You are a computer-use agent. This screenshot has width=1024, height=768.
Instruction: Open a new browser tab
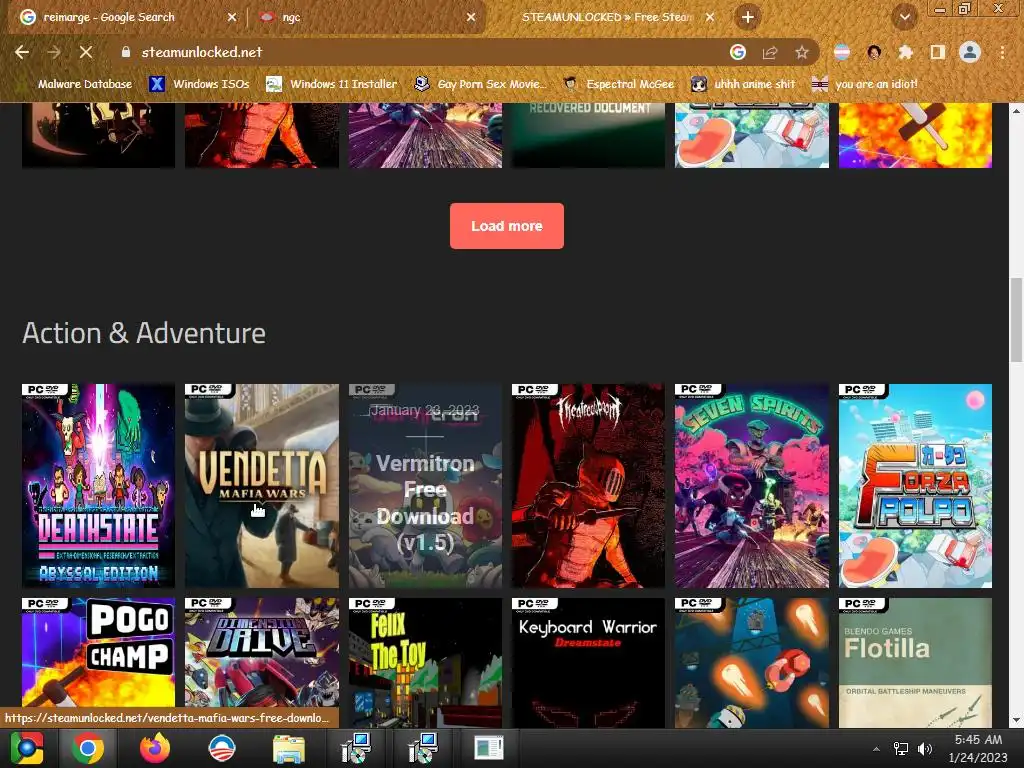pyautogui.click(x=748, y=17)
